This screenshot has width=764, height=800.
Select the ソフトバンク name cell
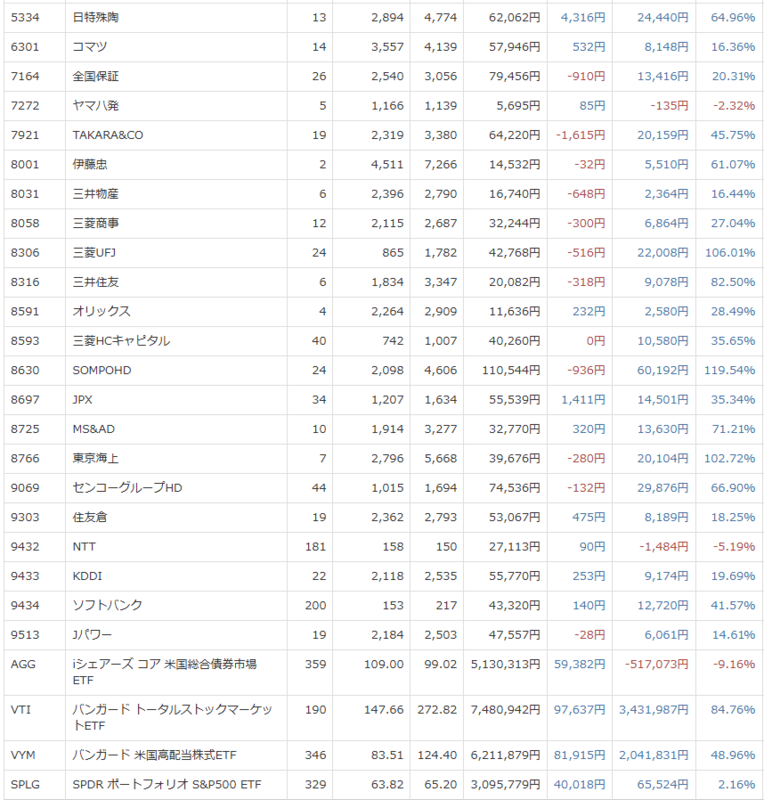(107, 605)
